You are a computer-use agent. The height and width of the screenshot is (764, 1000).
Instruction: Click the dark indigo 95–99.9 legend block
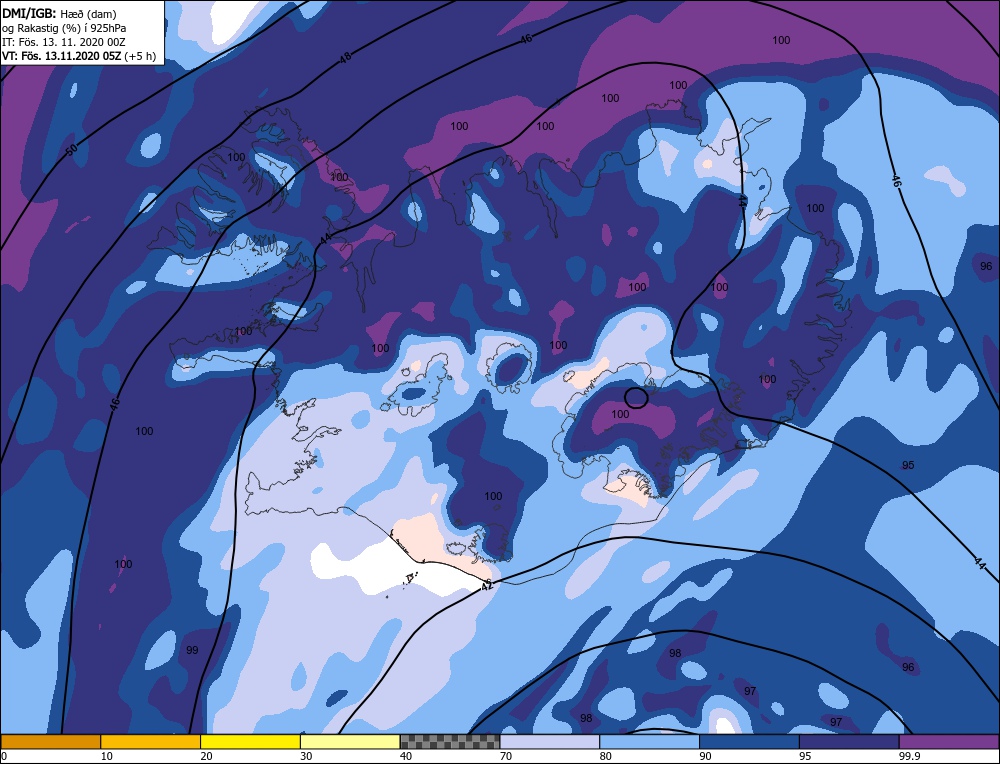[x=849, y=741]
